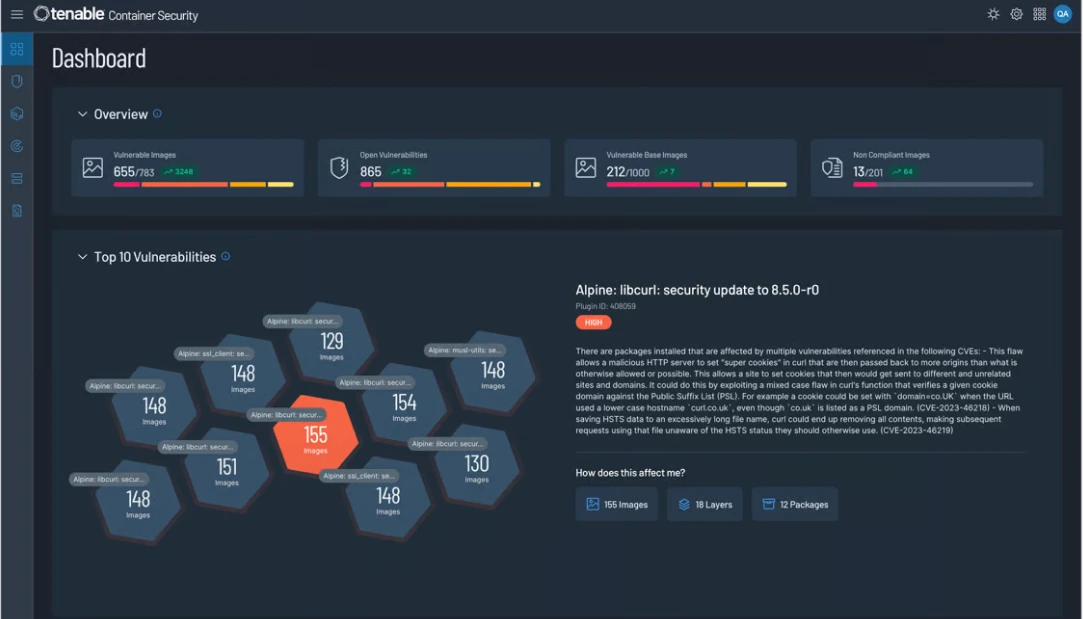The width and height of the screenshot is (1083, 619).
Task: Click the Open Vulnerabilities shield icon
Action: point(339,167)
